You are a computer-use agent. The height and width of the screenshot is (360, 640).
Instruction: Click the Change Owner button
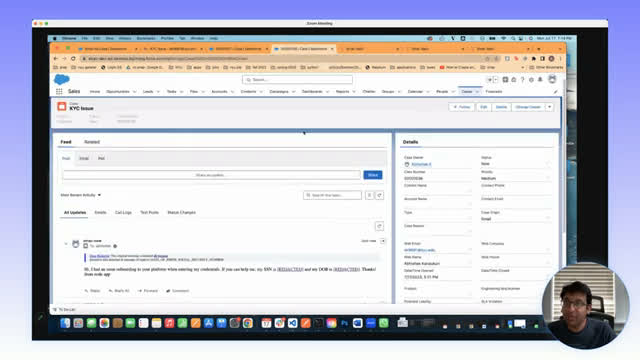(x=528, y=107)
